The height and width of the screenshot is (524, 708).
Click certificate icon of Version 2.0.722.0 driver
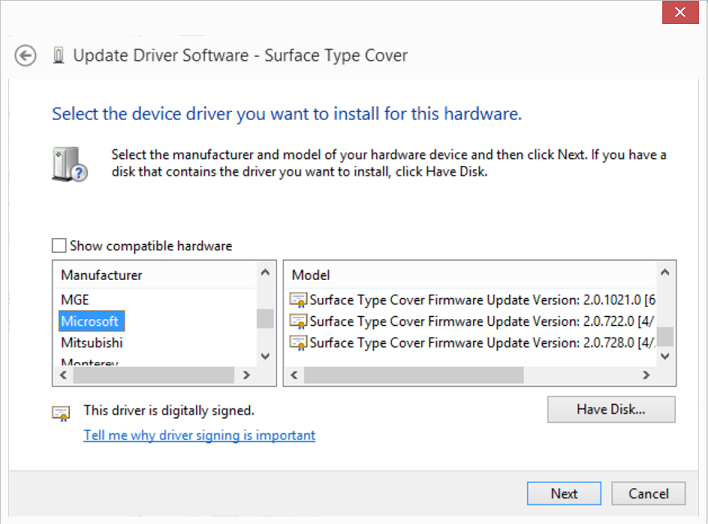tap(298, 321)
